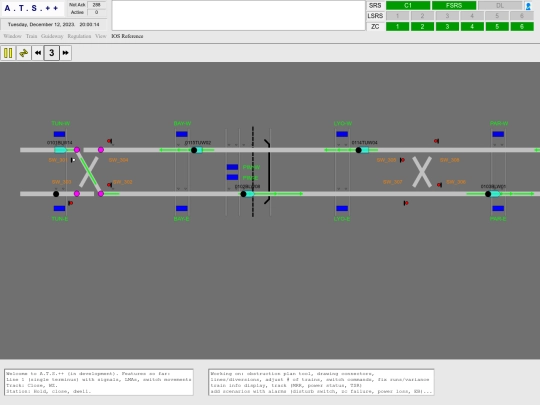Decrease simulation speed with rewind arrows
The width and height of the screenshot is (540, 405).
[38, 53]
